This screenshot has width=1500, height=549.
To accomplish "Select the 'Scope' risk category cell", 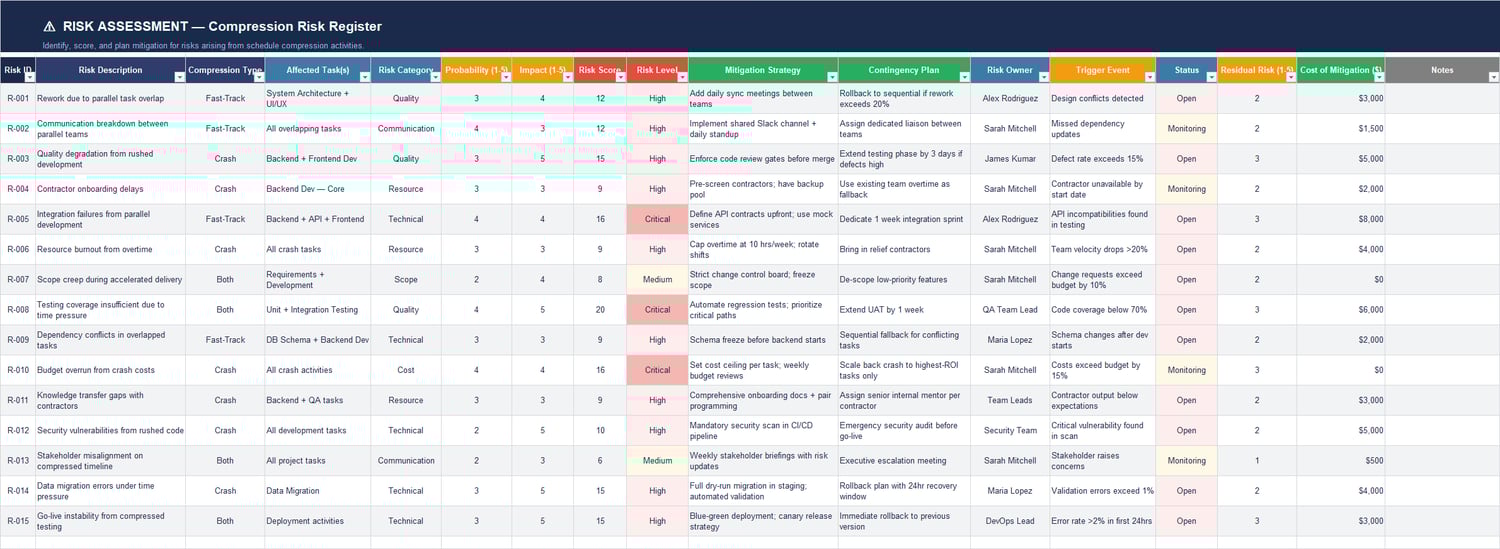I will pos(406,279).
